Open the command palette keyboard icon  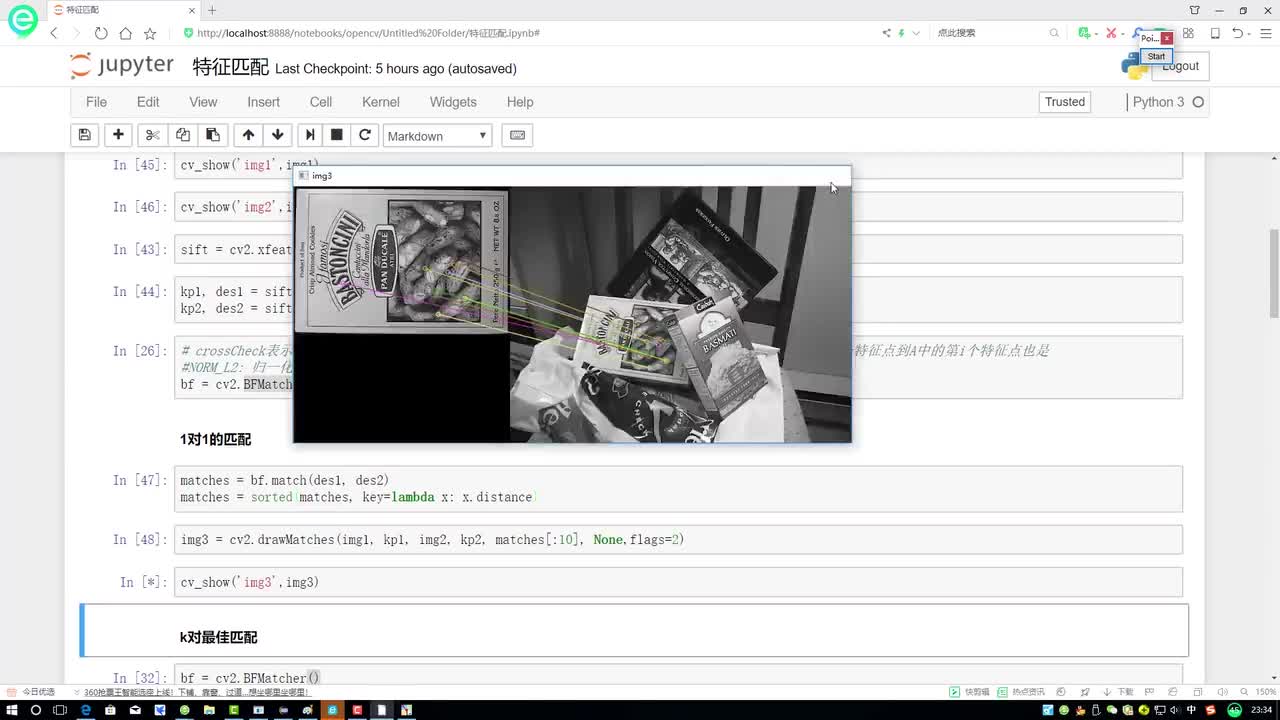pyautogui.click(x=517, y=135)
